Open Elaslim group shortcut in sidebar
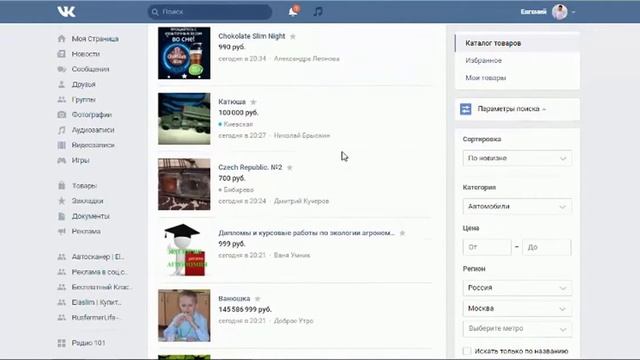The image size is (640, 360). pyautogui.click(x=97, y=302)
